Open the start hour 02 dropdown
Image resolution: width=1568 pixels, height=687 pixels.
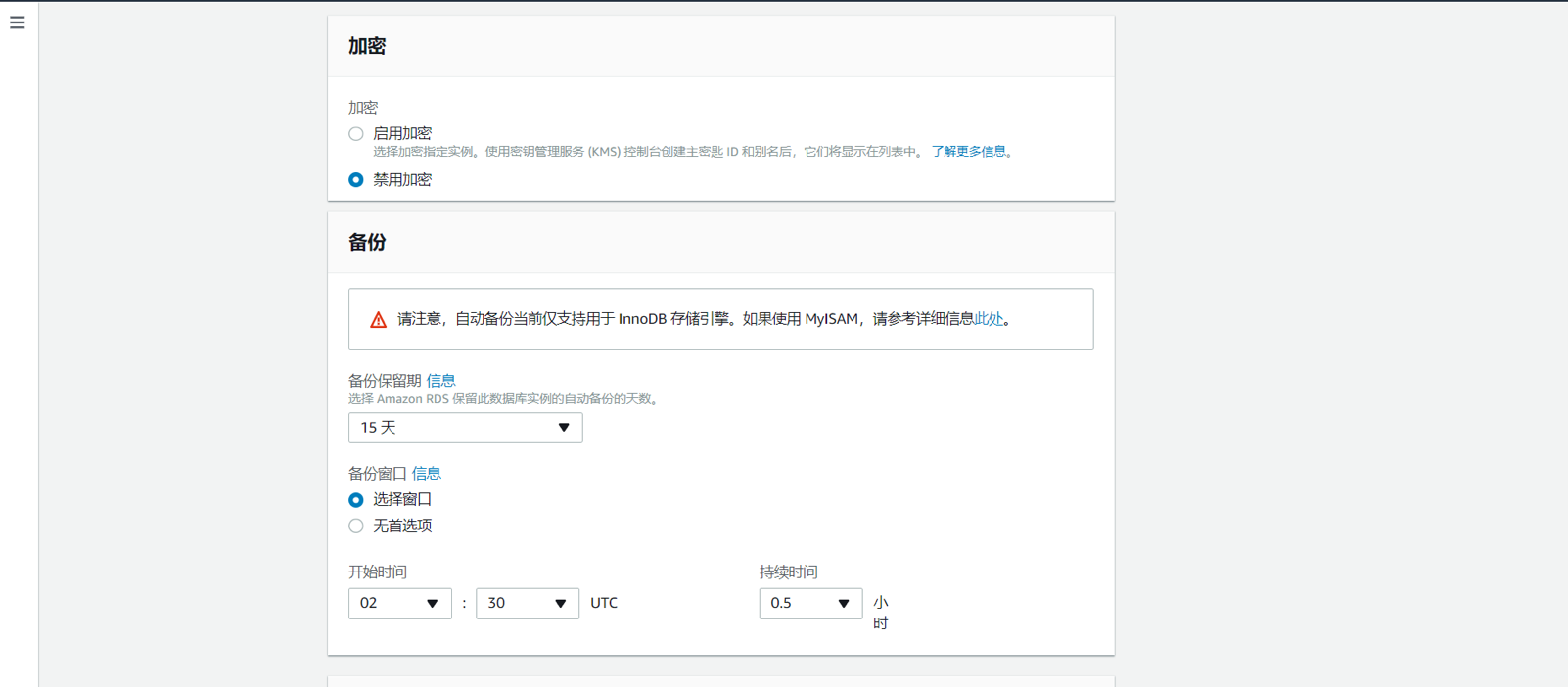pyautogui.click(x=399, y=604)
